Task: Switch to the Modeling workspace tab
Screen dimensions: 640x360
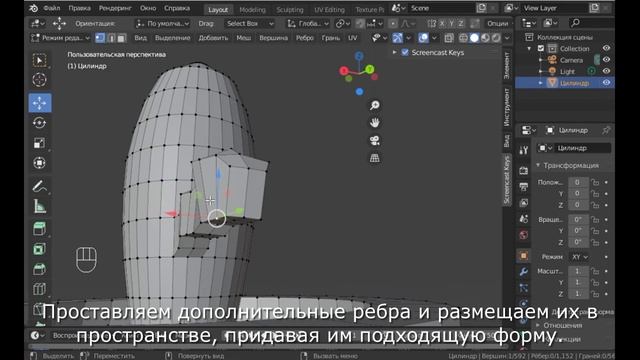Action: tap(252, 9)
